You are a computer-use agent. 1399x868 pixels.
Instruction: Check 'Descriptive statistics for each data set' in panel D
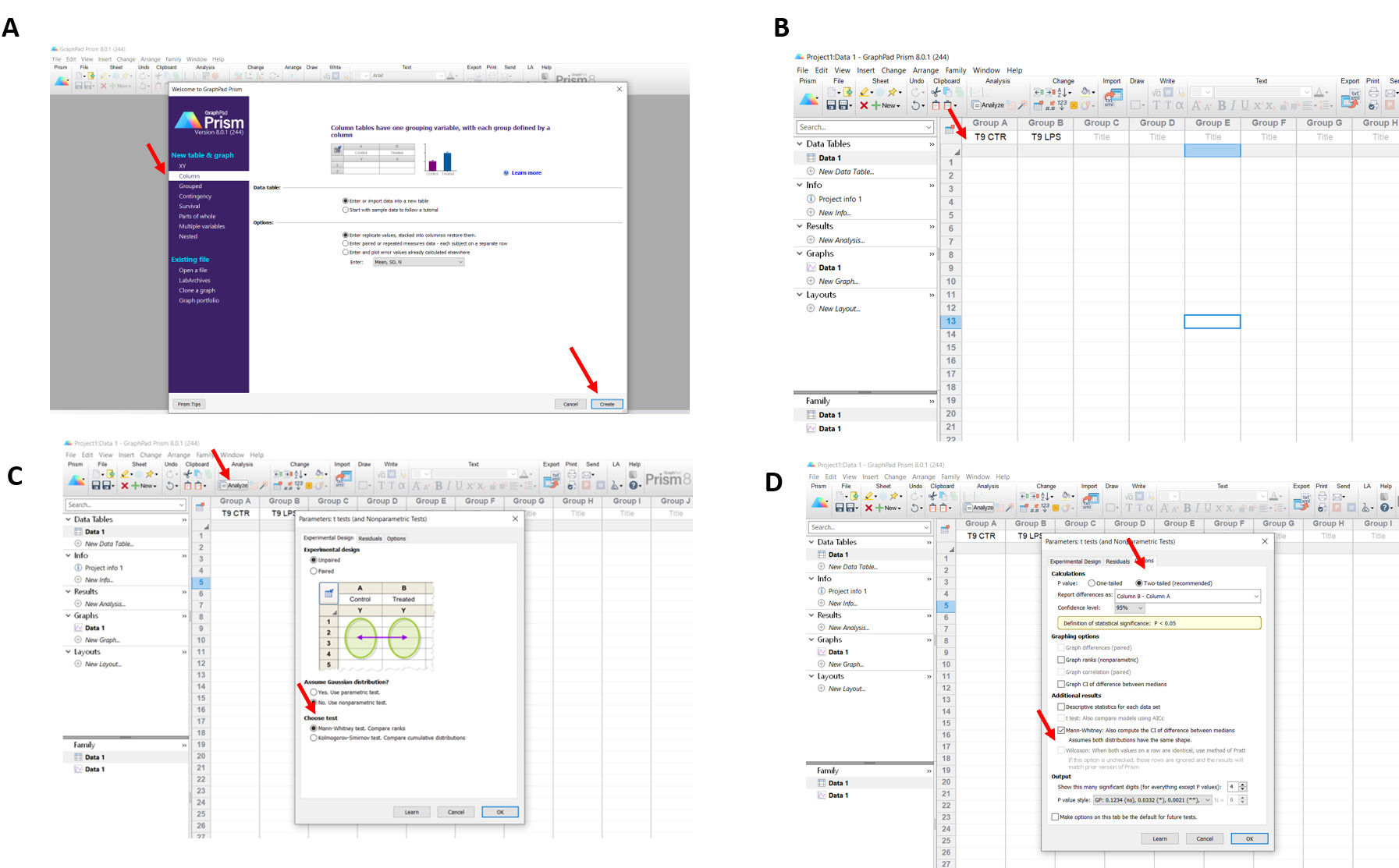[x=1061, y=707]
